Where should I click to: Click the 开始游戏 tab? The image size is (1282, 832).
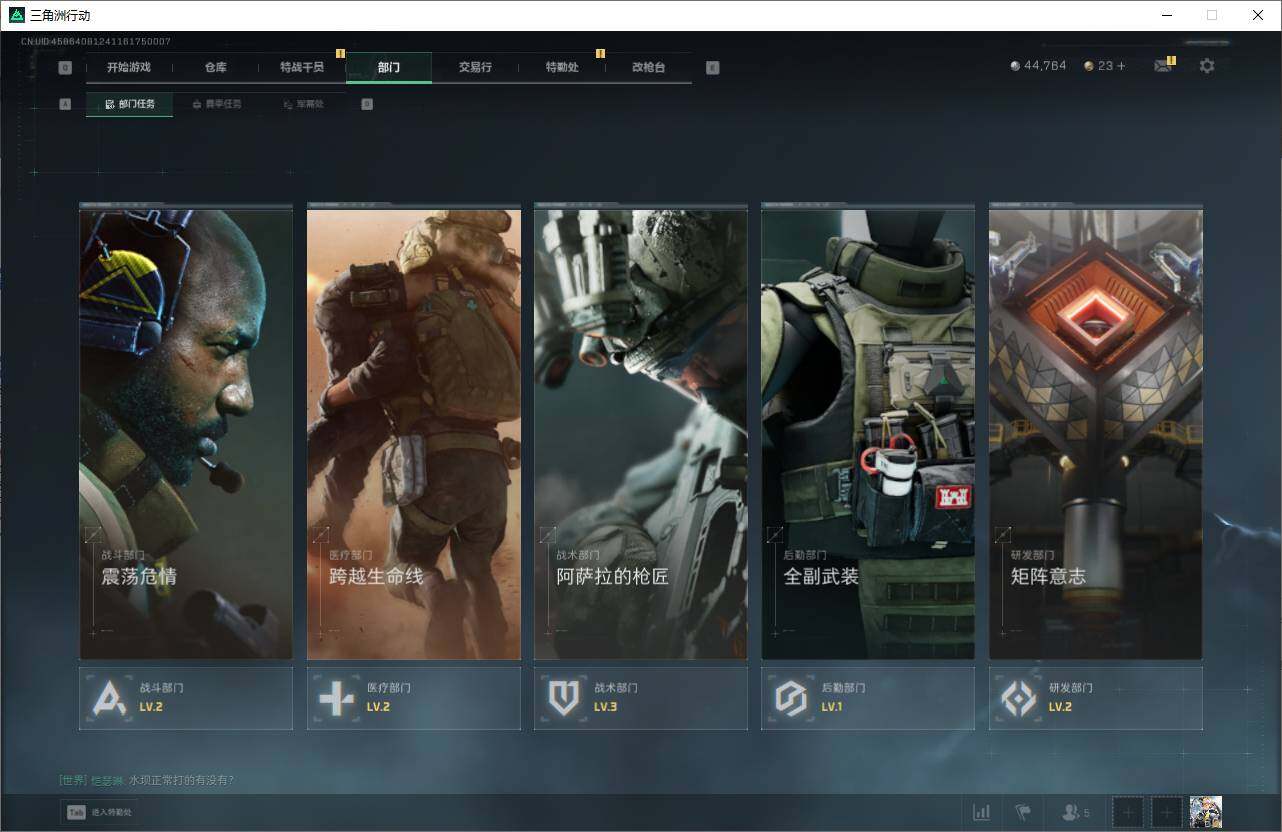[x=129, y=67]
